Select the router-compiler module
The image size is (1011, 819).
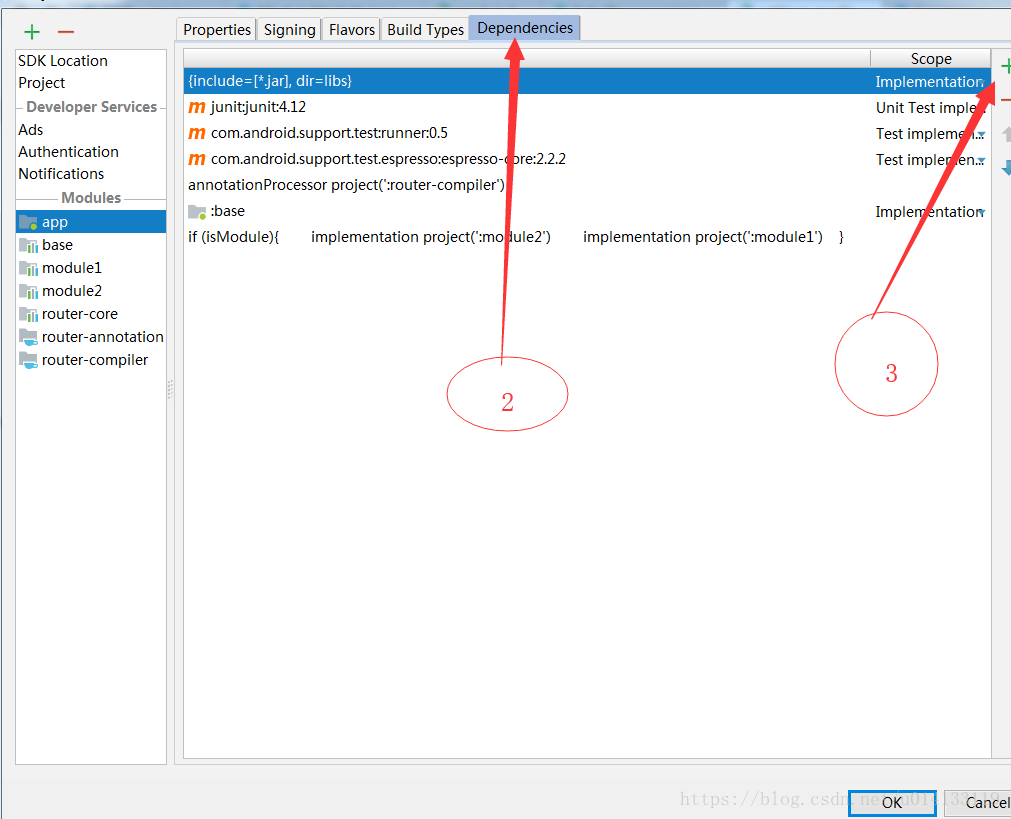tap(91, 360)
